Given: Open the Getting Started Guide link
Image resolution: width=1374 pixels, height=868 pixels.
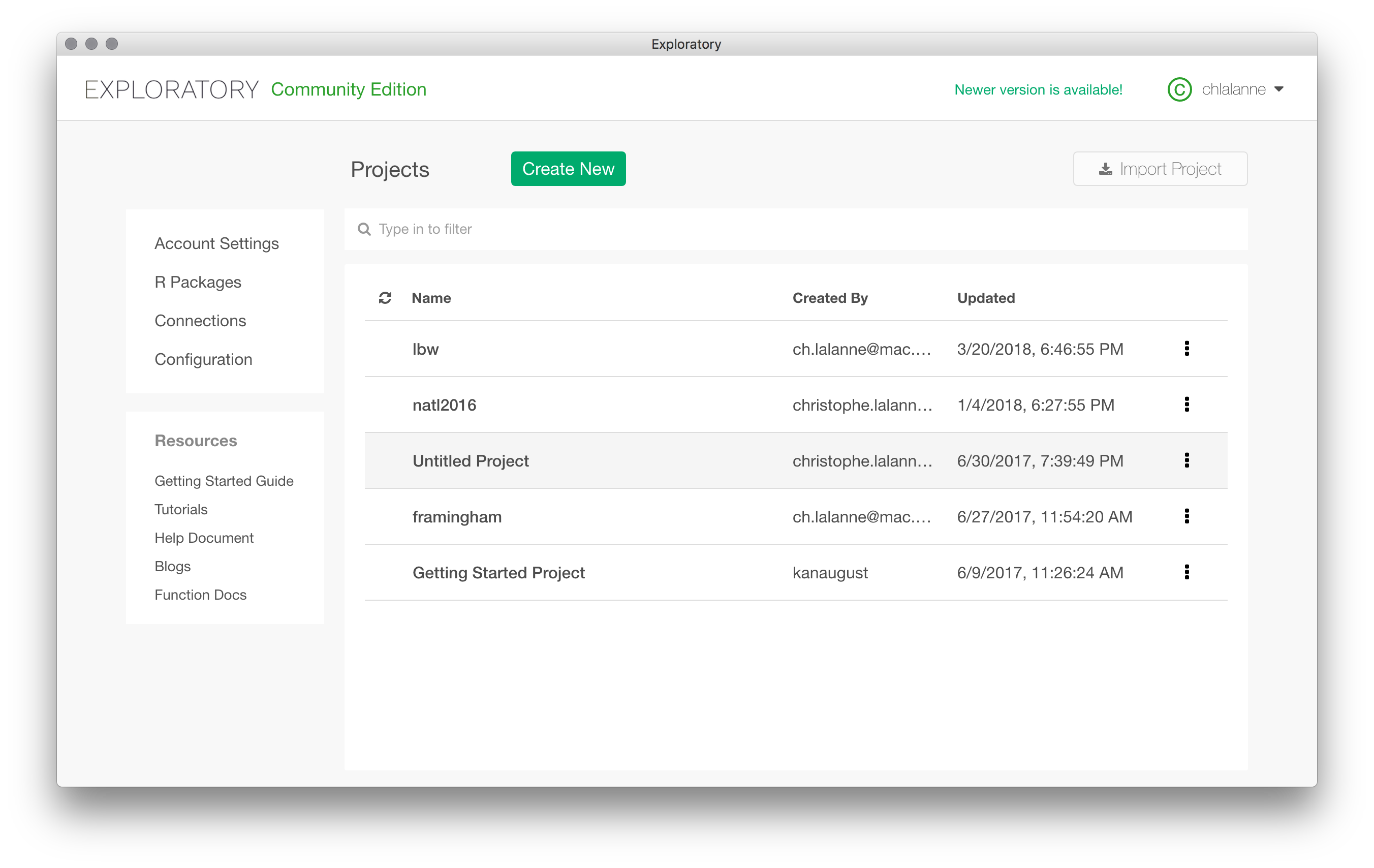Looking at the screenshot, I should pos(224,481).
